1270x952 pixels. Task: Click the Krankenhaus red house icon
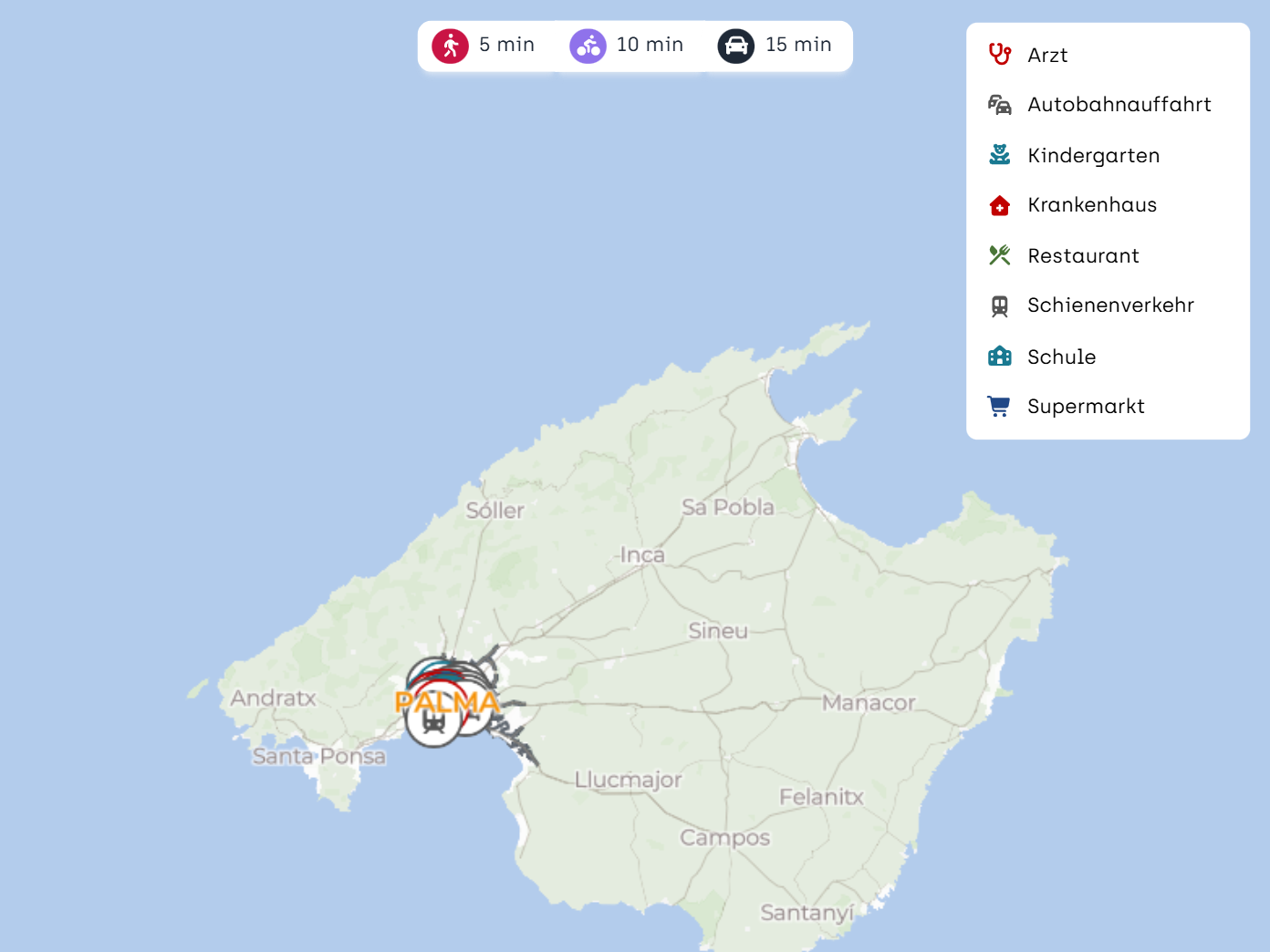(1000, 205)
